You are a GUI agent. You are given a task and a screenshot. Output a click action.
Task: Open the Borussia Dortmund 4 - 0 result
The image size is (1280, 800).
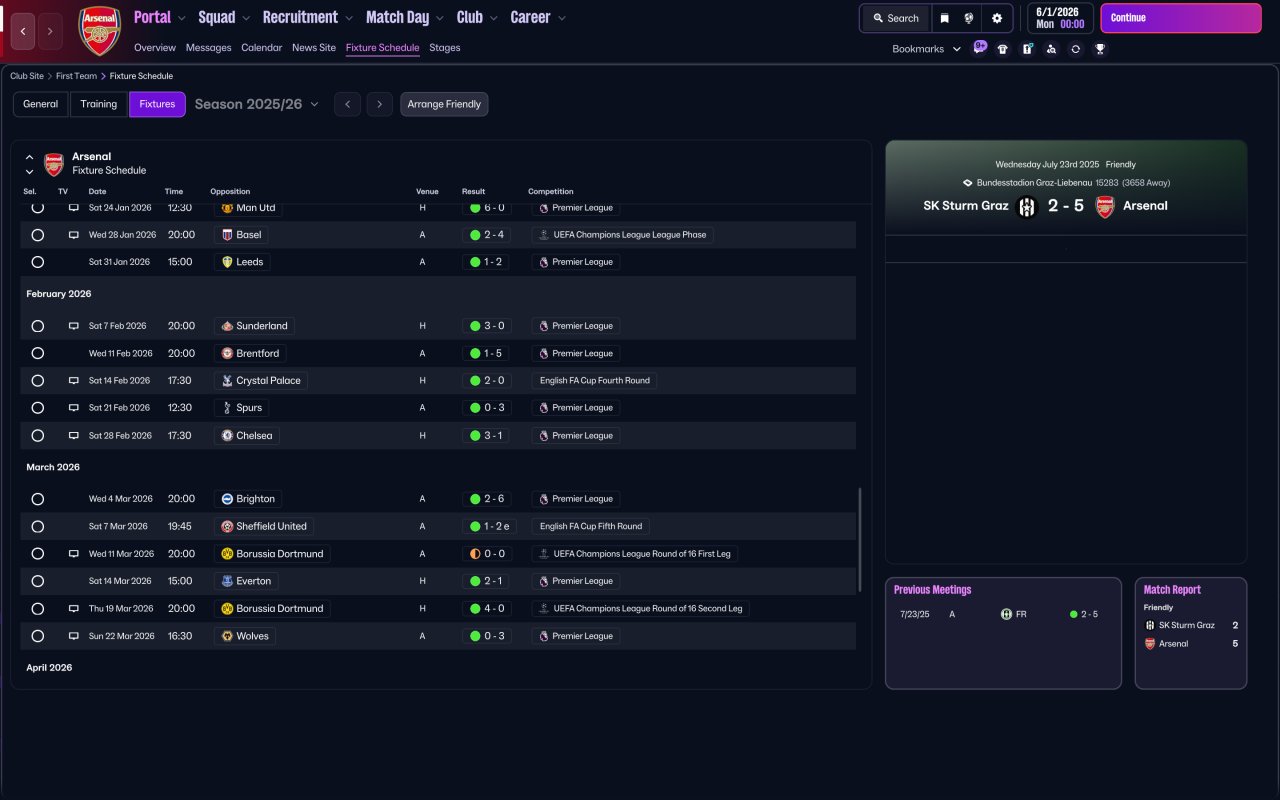[489, 609]
